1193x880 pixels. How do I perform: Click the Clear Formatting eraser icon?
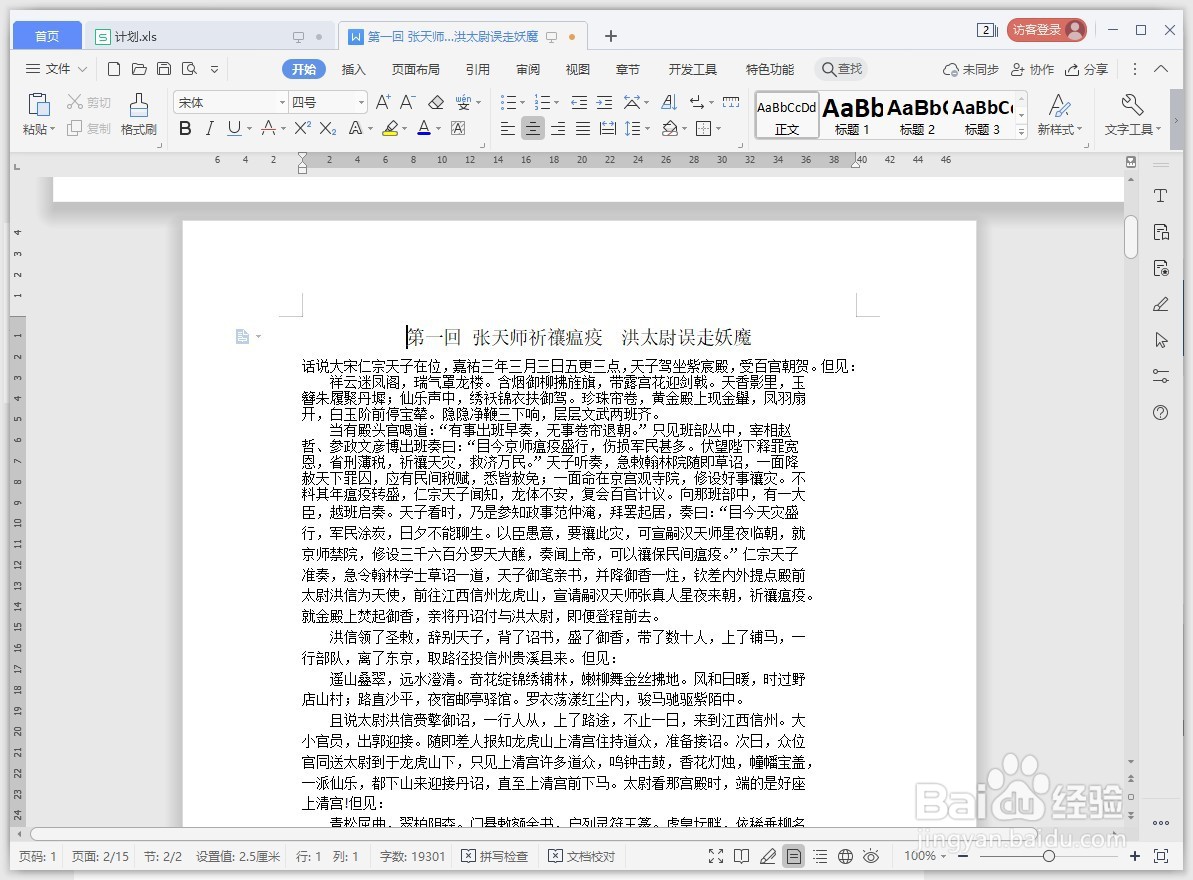[x=436, y=102]
